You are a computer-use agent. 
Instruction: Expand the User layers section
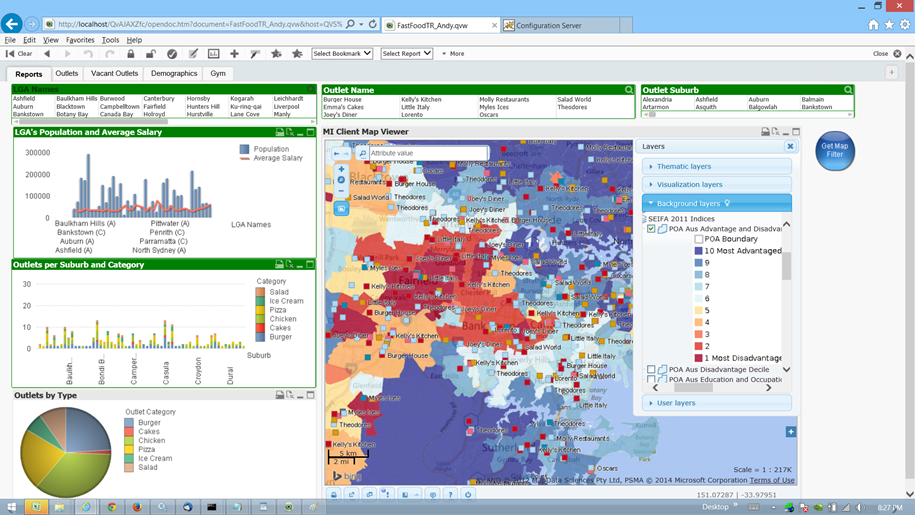tap(717, 403)
